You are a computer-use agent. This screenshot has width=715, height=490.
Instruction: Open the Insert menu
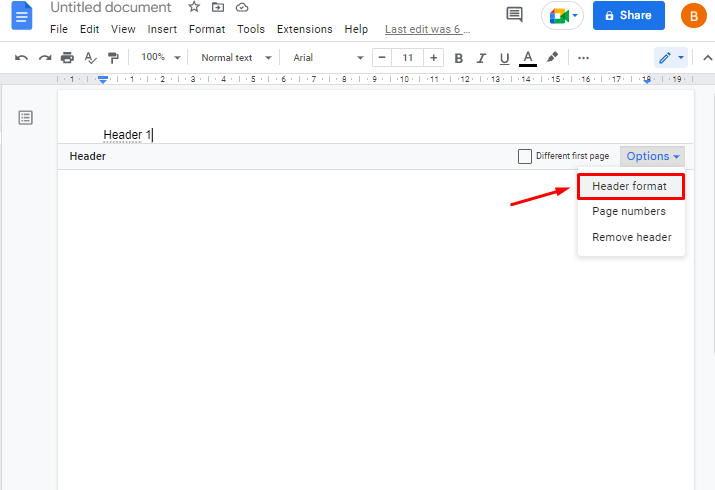click(x=162, y=29)
